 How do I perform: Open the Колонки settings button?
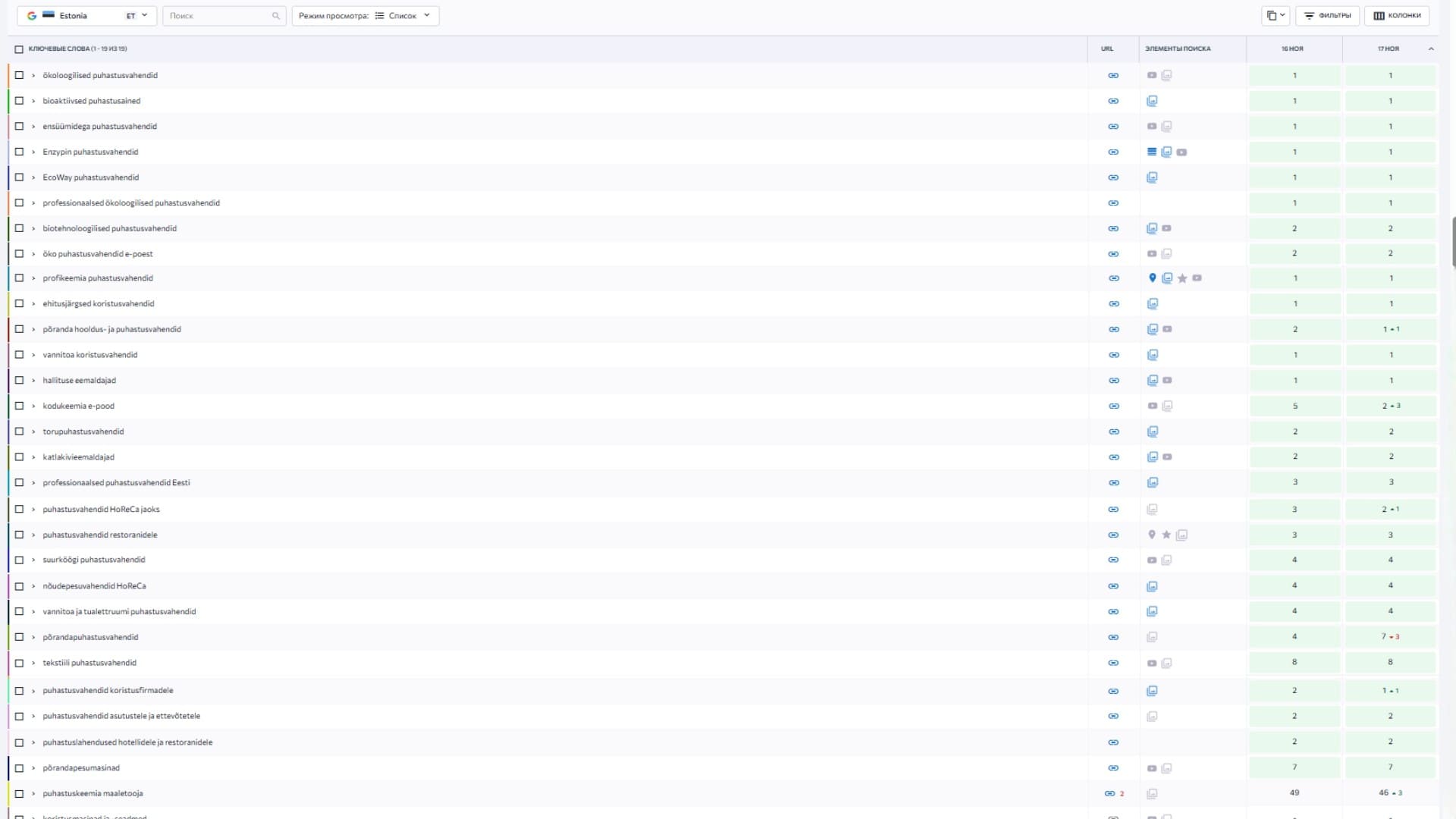tap(1397, 16)
